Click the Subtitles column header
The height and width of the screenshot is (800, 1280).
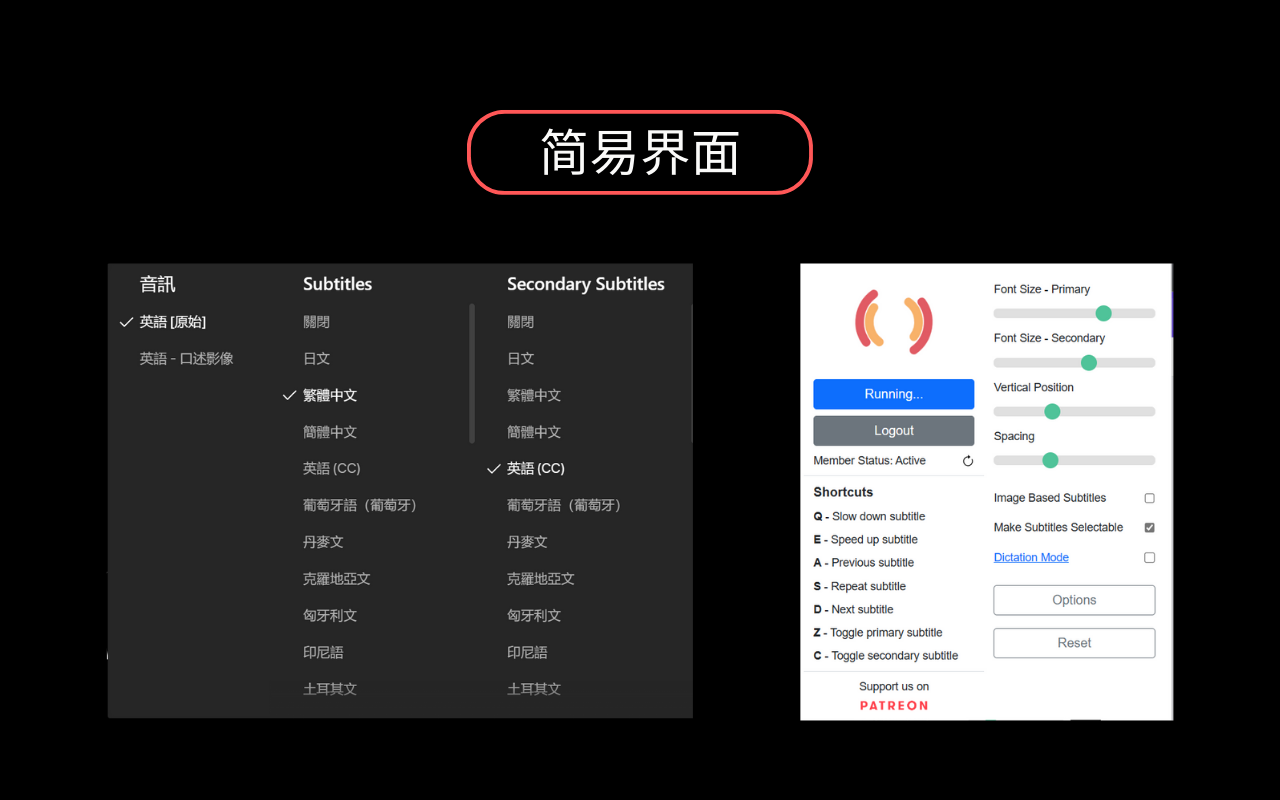pos(337,284)
